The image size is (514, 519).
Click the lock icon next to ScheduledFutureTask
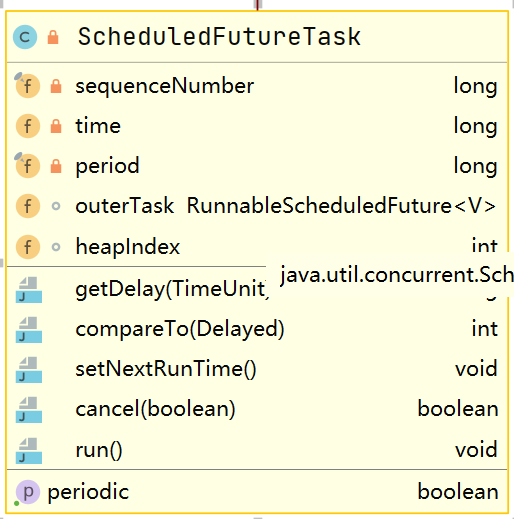pyautogui.click(x=53, y=37)
